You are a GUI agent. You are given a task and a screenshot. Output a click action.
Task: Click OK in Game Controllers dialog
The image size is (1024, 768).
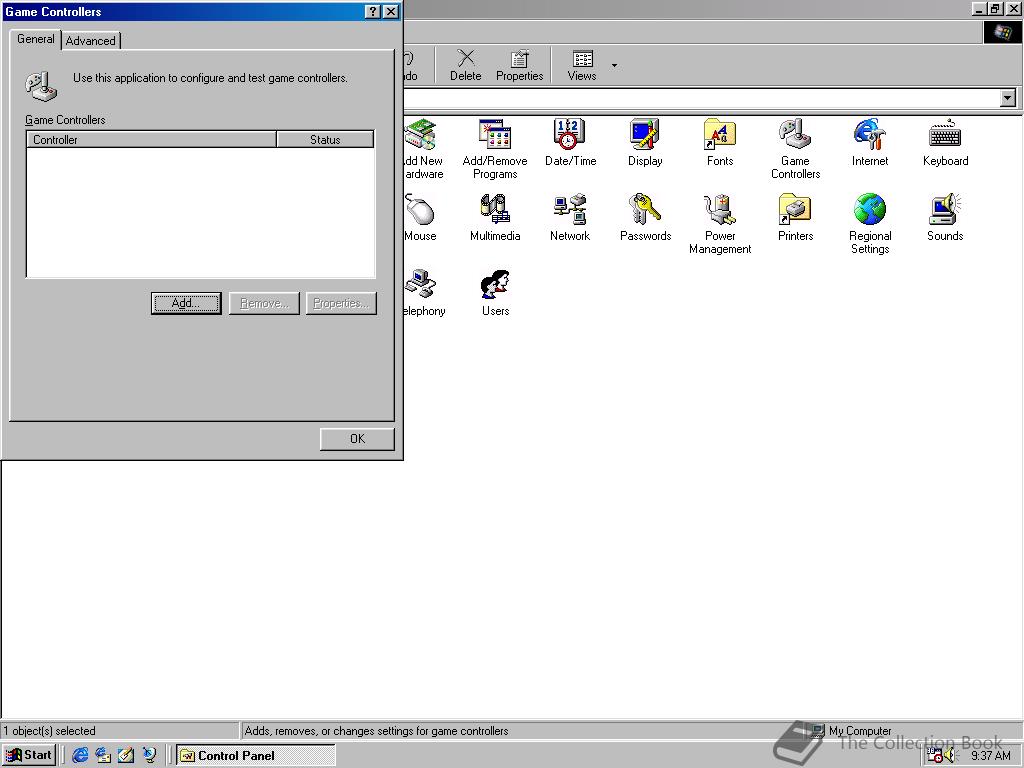click(x=357, y=439)
